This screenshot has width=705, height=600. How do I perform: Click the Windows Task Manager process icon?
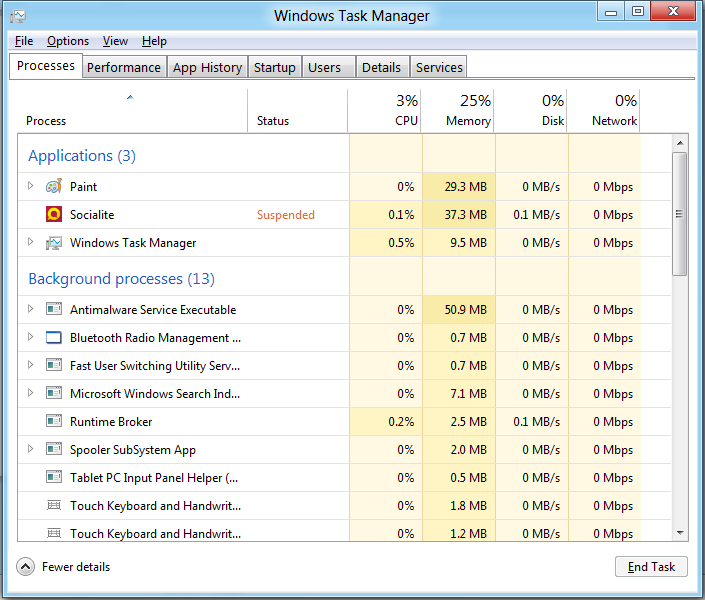pyautogui.click(x=53, y=243)
